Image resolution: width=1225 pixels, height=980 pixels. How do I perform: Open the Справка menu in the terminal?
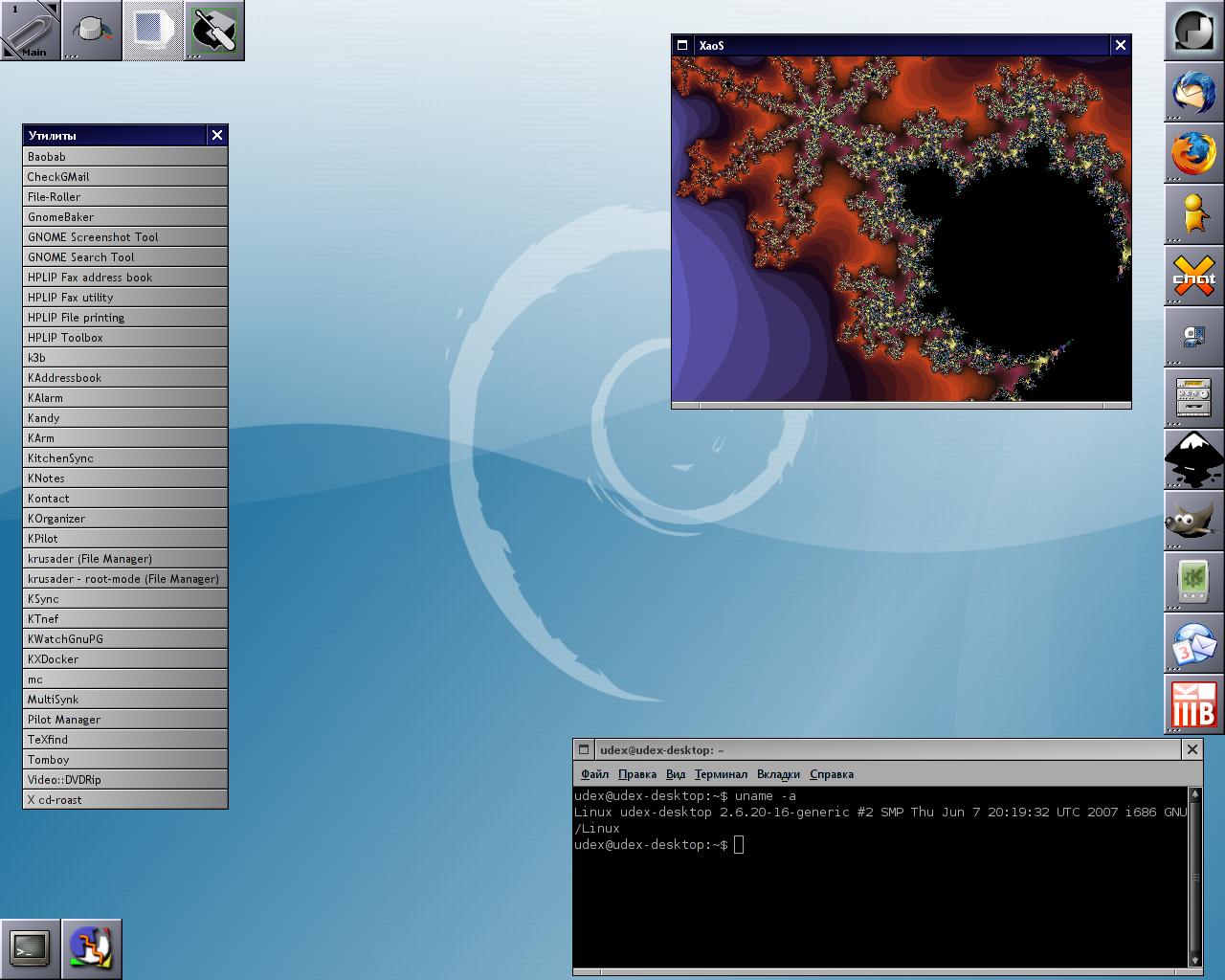[x=831, y=774]
